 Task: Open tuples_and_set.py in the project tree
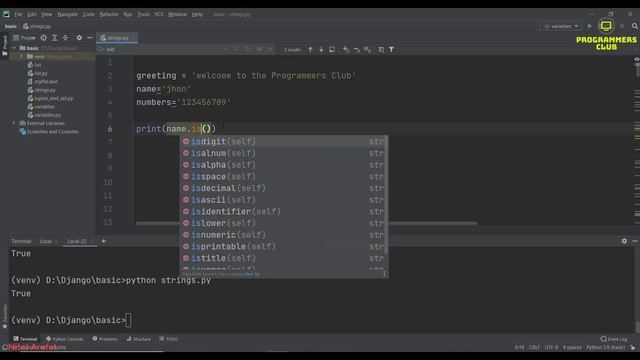51,98
